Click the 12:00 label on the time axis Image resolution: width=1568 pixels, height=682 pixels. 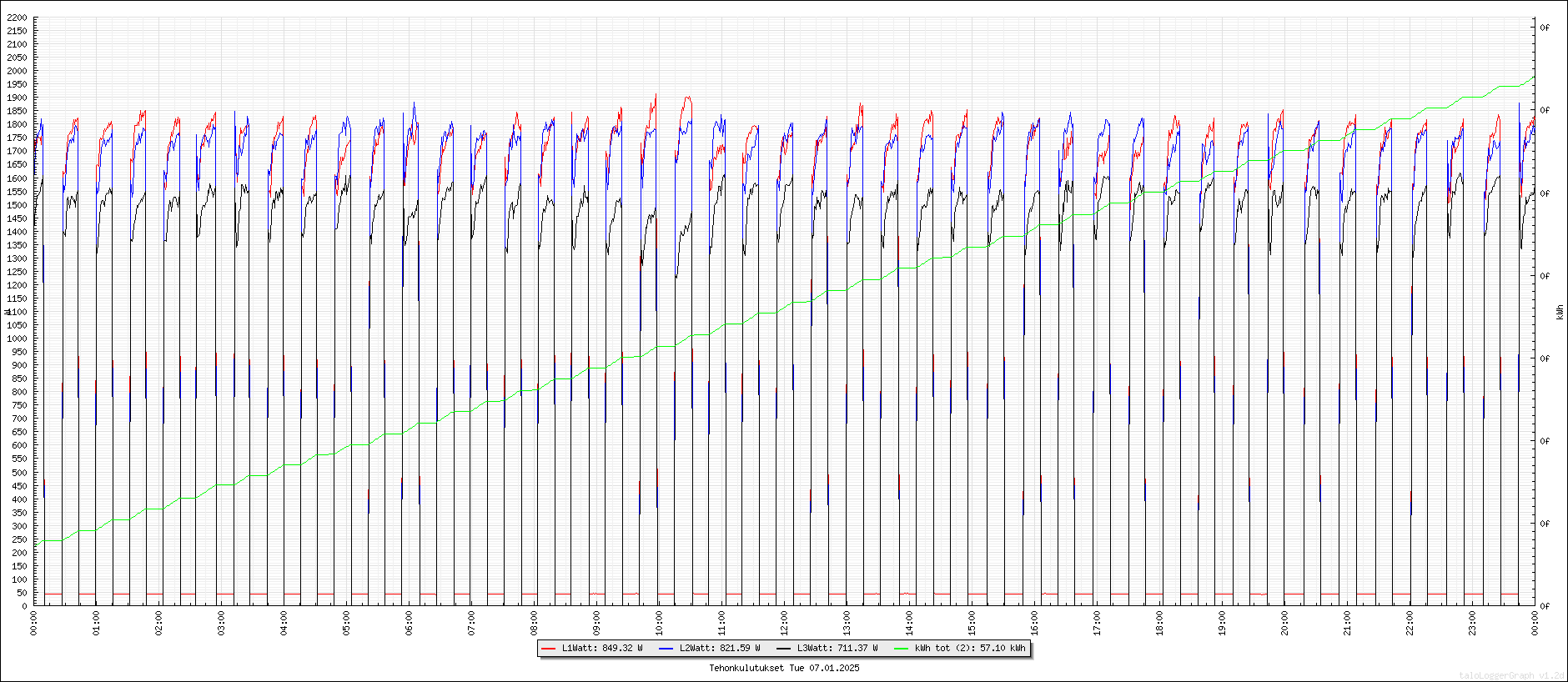point(784,623)
